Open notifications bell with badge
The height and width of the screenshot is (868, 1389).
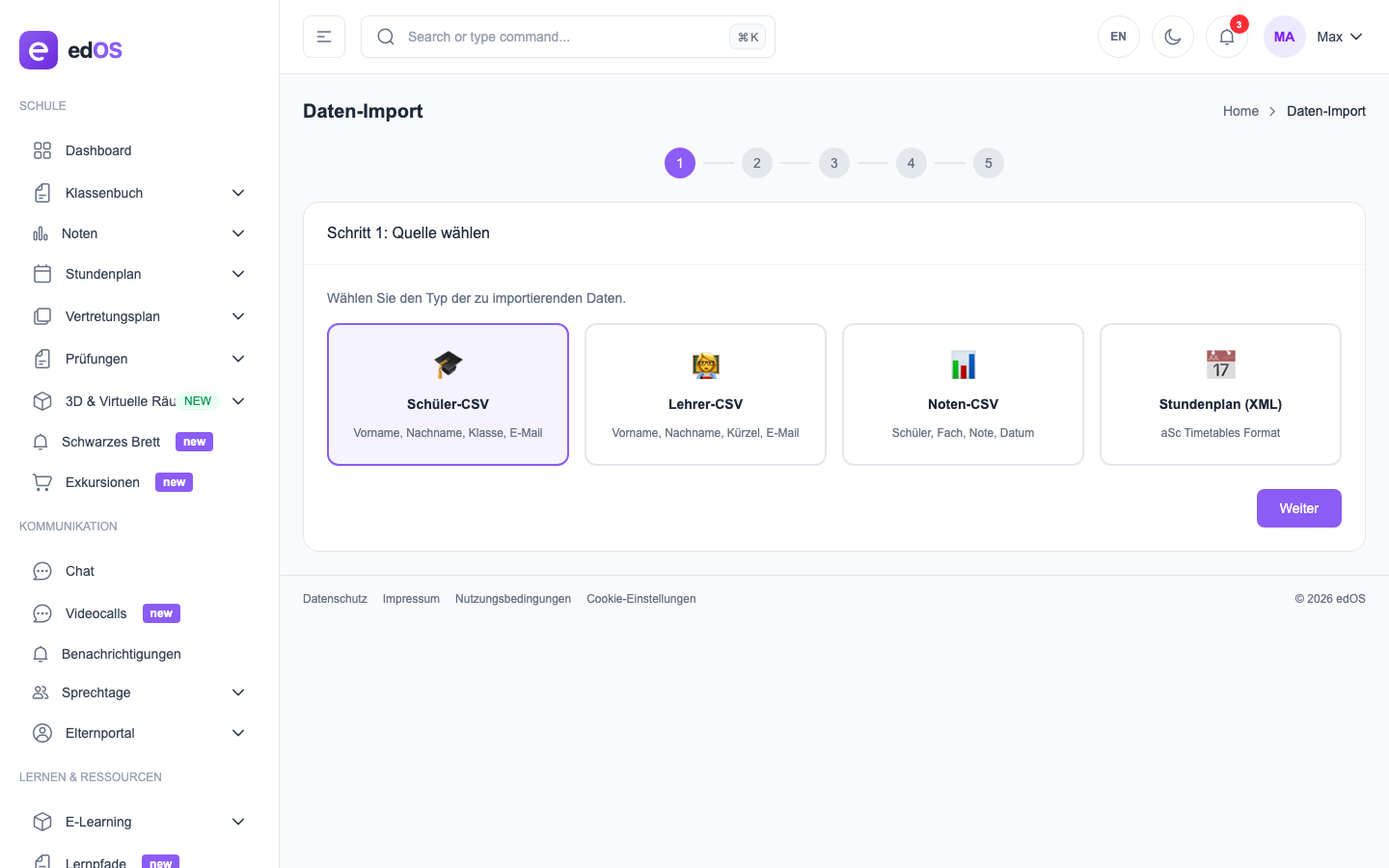1227,37
